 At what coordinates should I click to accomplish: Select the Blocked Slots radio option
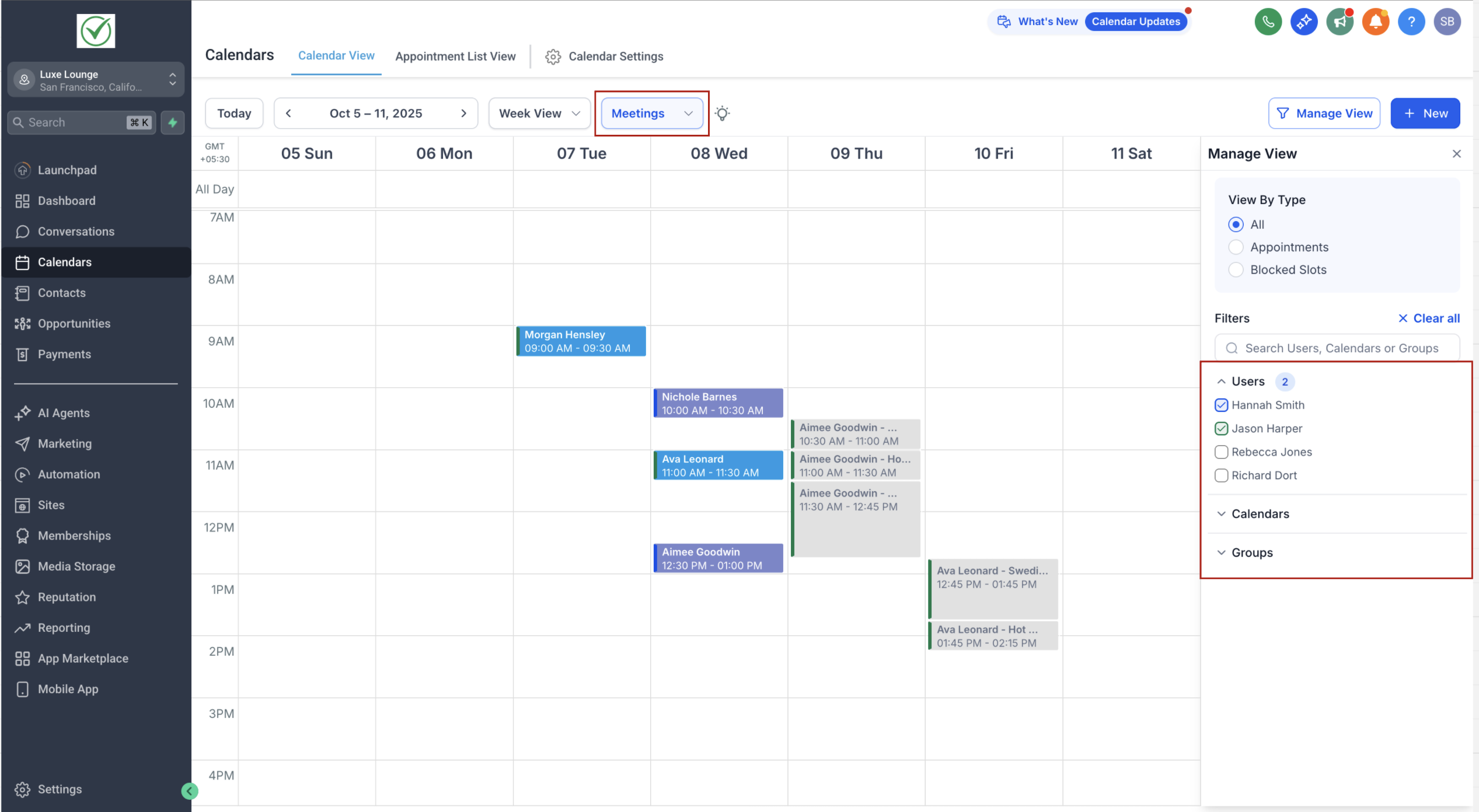pyautogui.click(x=1236, y=269)
